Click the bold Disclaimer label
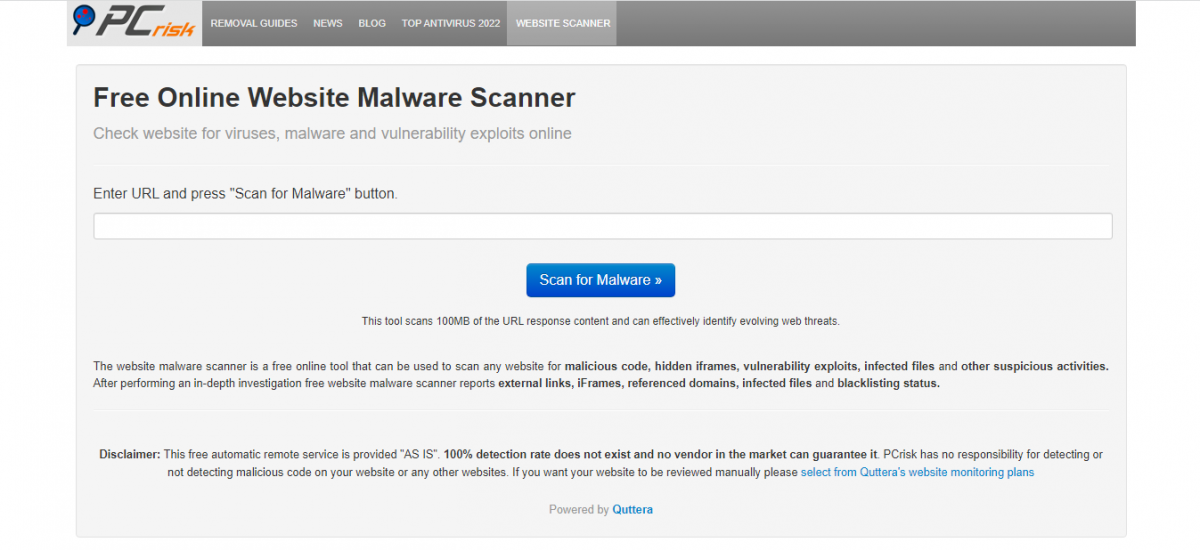 [x=129, y=454]
